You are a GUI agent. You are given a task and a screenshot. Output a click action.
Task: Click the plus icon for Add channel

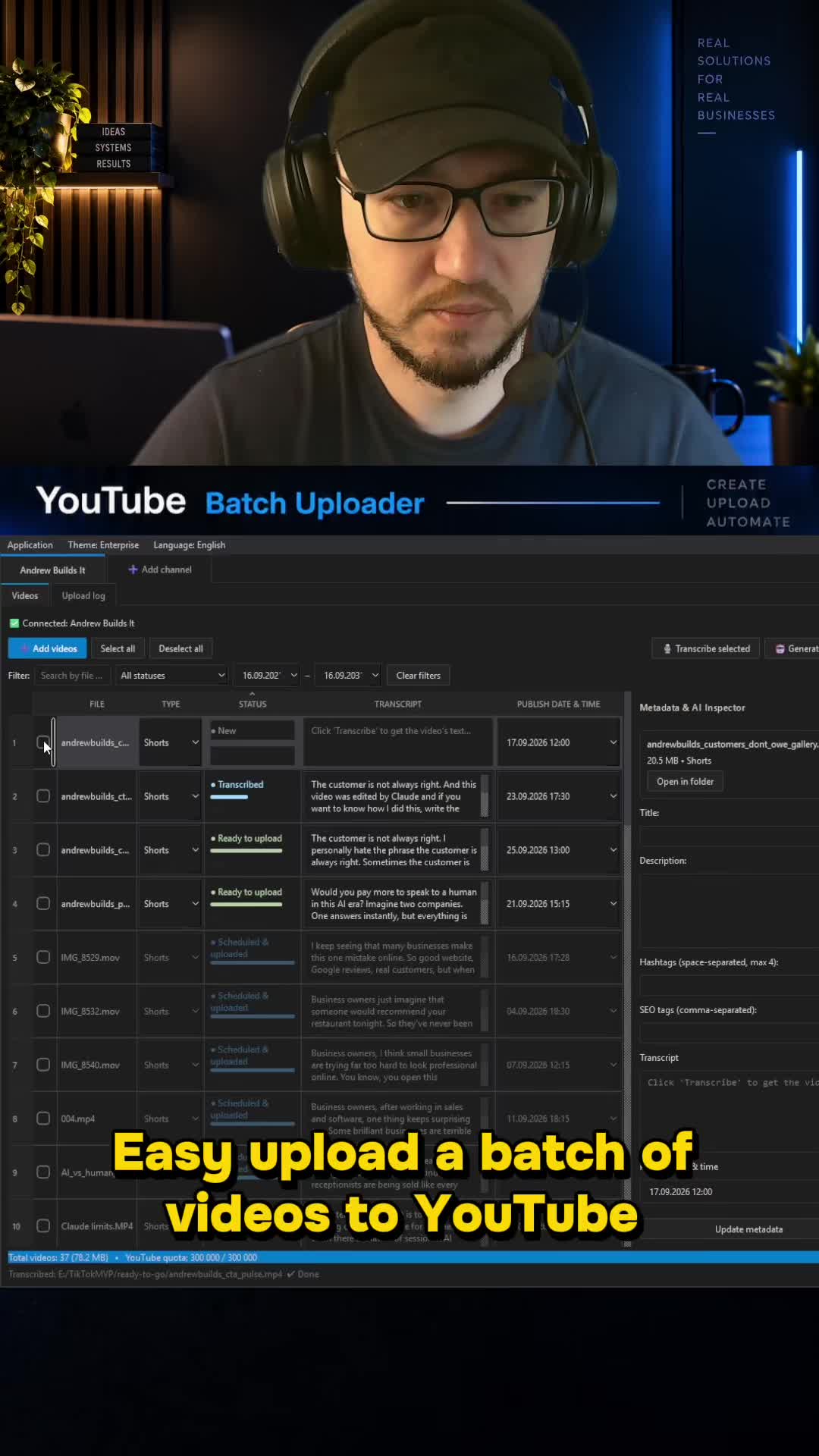click(133, 570)
